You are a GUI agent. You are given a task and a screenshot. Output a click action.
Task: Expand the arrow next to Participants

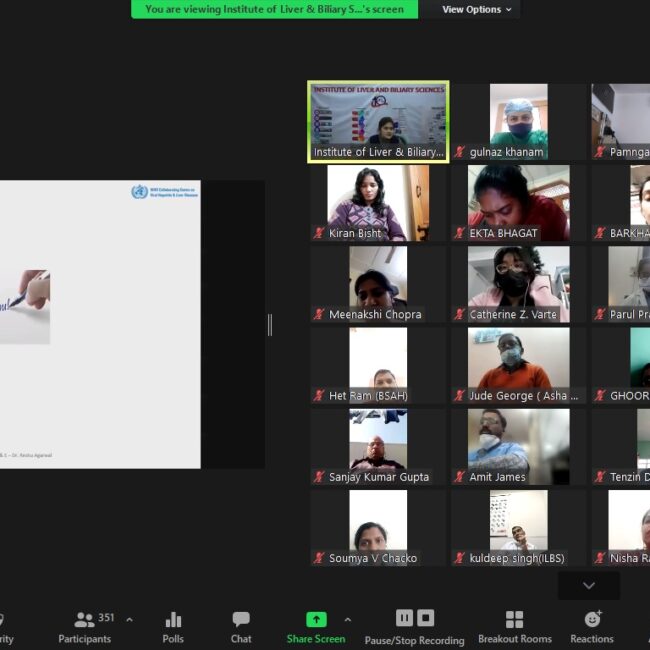129,619
